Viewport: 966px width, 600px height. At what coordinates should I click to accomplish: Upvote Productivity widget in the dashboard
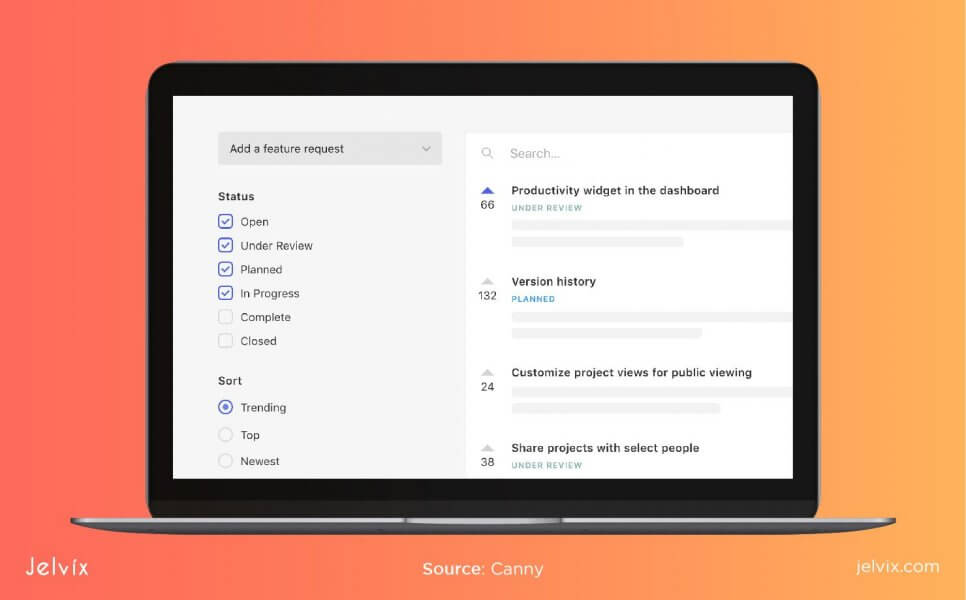[487, 190]
